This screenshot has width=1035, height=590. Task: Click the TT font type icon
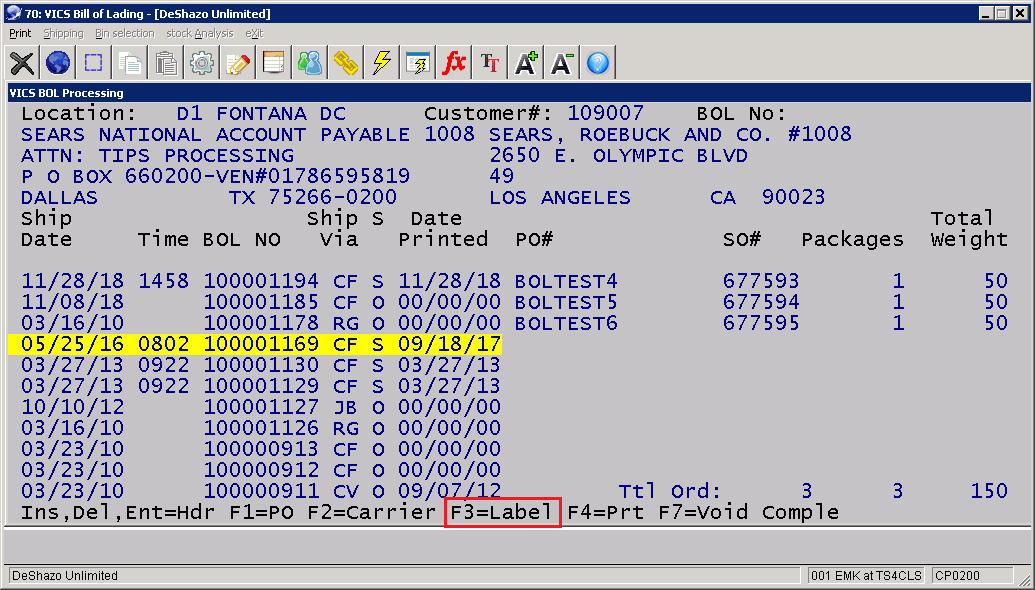tap(489, 63)
